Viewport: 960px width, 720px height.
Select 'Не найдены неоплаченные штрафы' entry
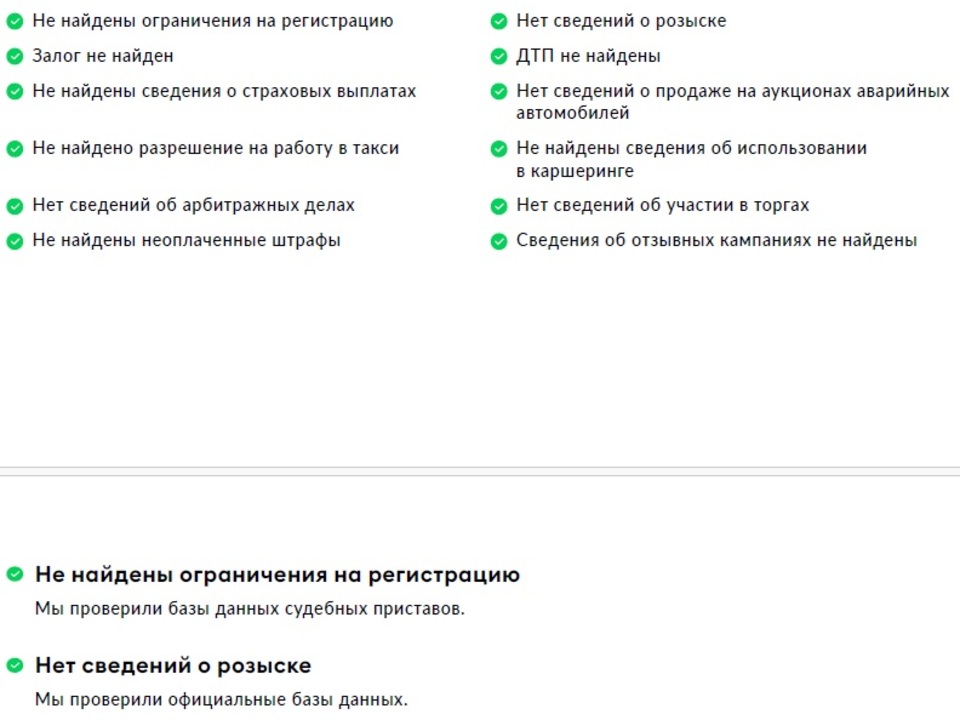(186, 240)
